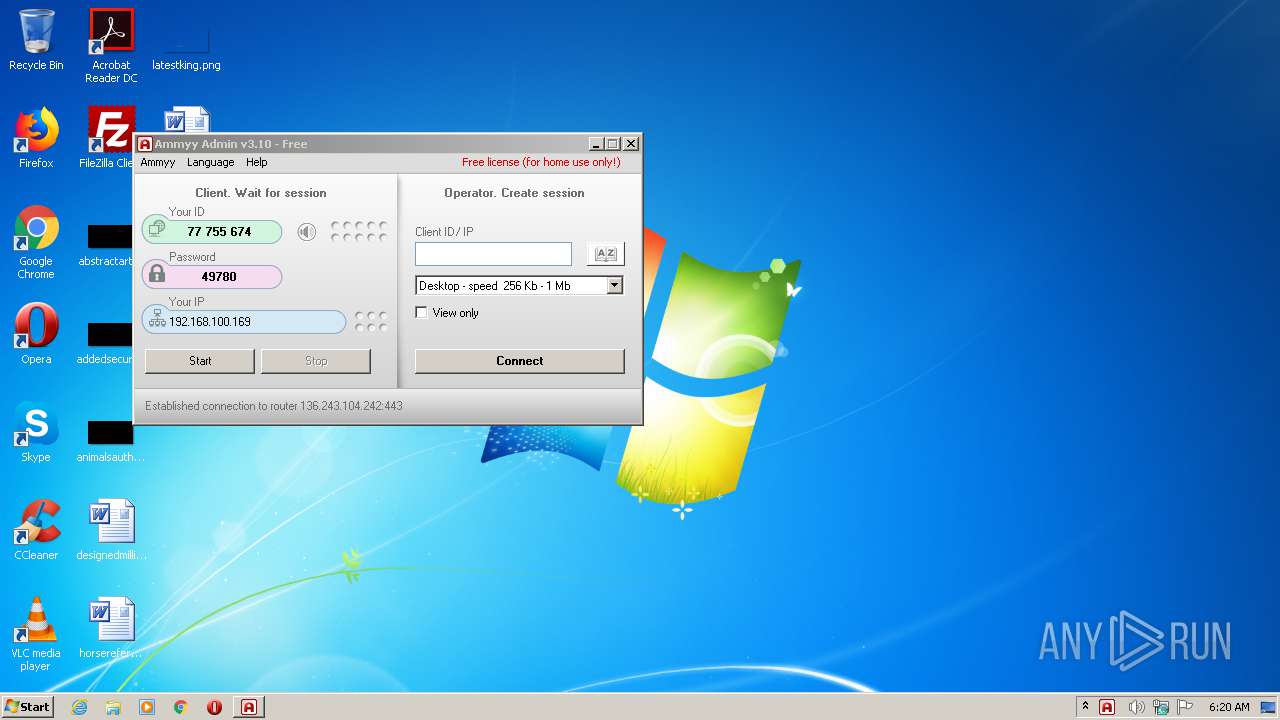Click the disabled Stop button
The height and width of the screenshot is (720, 1280).
[316, 361]
